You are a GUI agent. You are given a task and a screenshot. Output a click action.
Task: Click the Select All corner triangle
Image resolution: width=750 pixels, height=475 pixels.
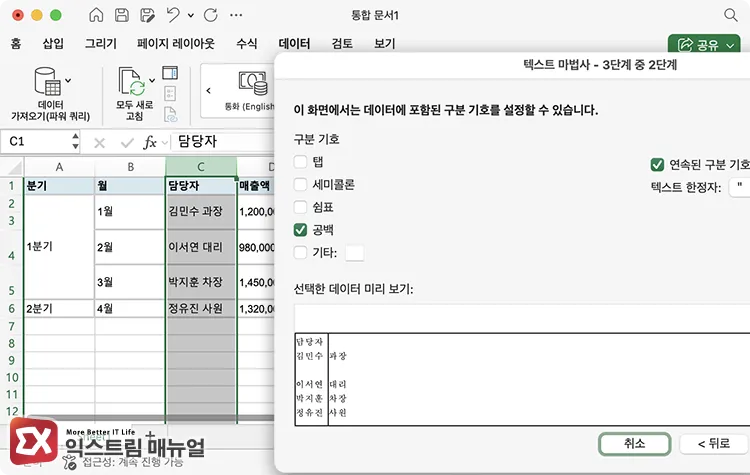(15, 167)
